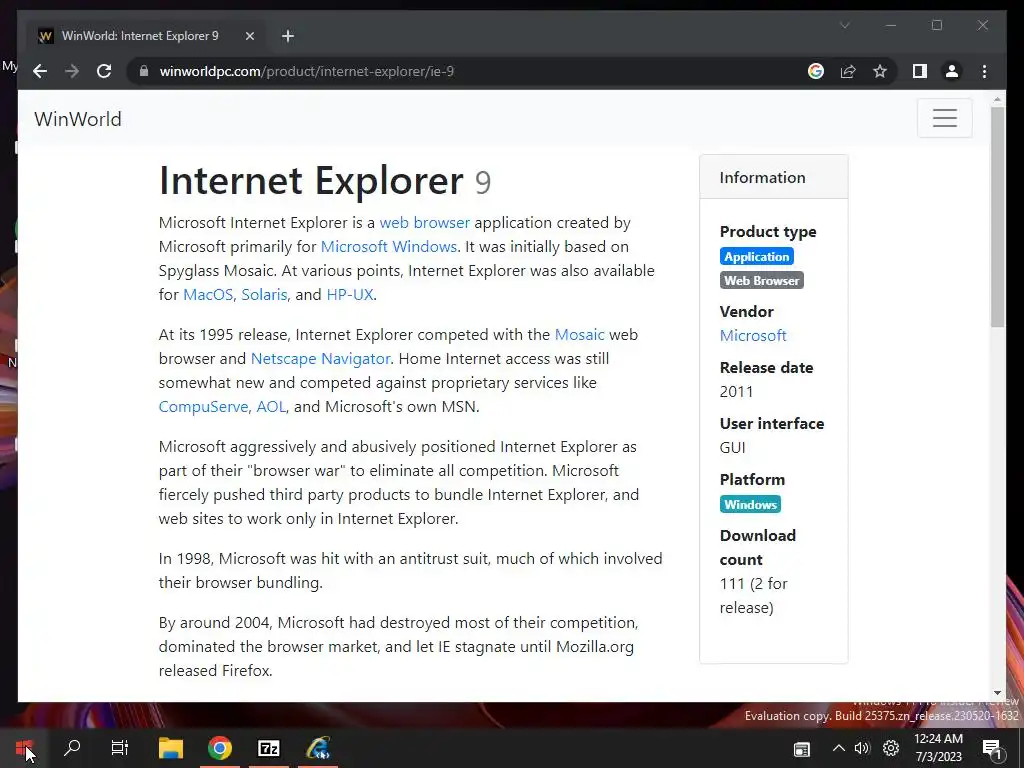Image resolution: width=1024 pixels, height=768 pixels.
Task: Open the Chrome profile menu
Action: point(952,71)
